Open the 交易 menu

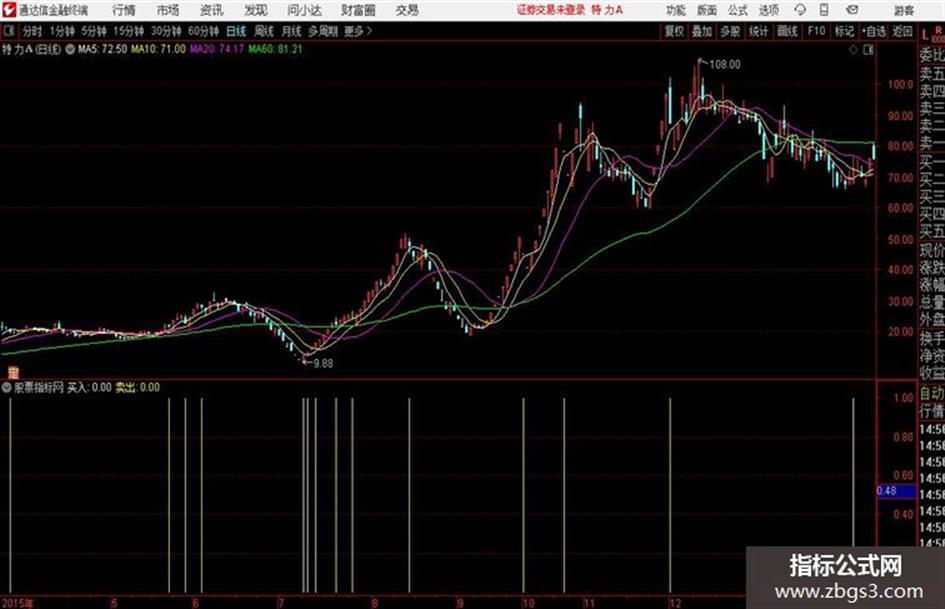(407, 10)
